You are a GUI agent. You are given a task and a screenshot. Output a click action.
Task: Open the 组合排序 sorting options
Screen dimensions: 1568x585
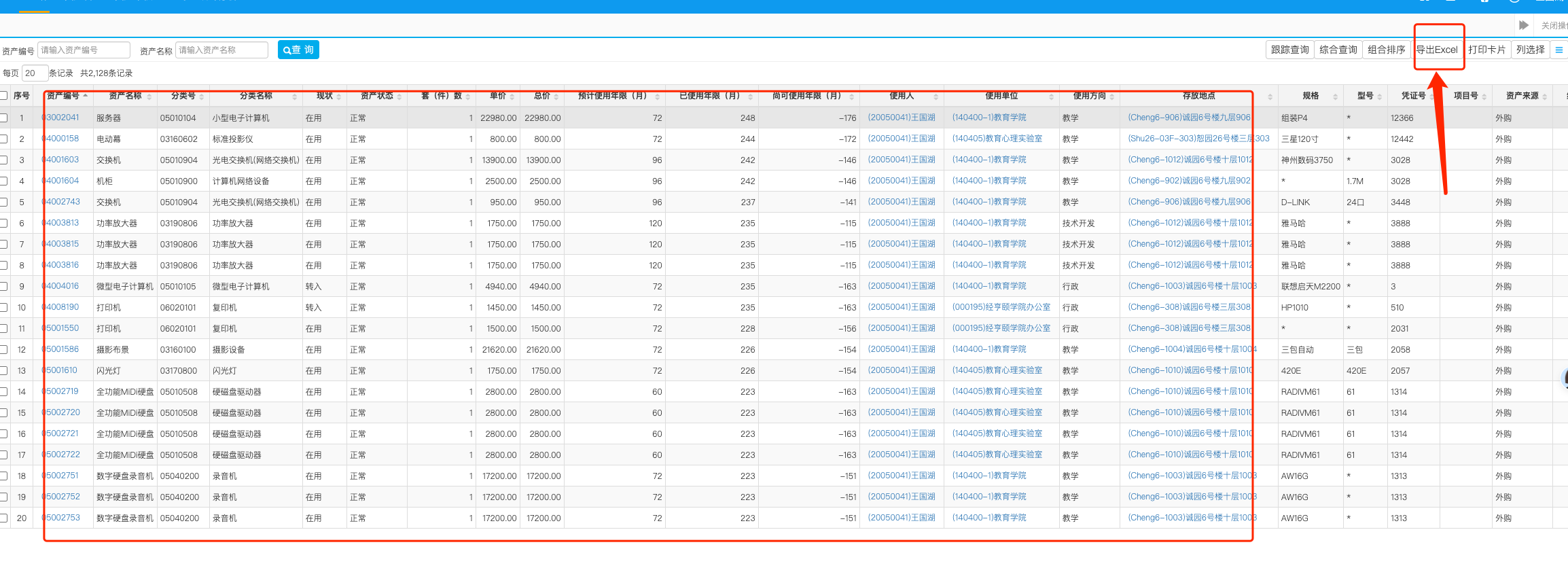click(1386, 50)
